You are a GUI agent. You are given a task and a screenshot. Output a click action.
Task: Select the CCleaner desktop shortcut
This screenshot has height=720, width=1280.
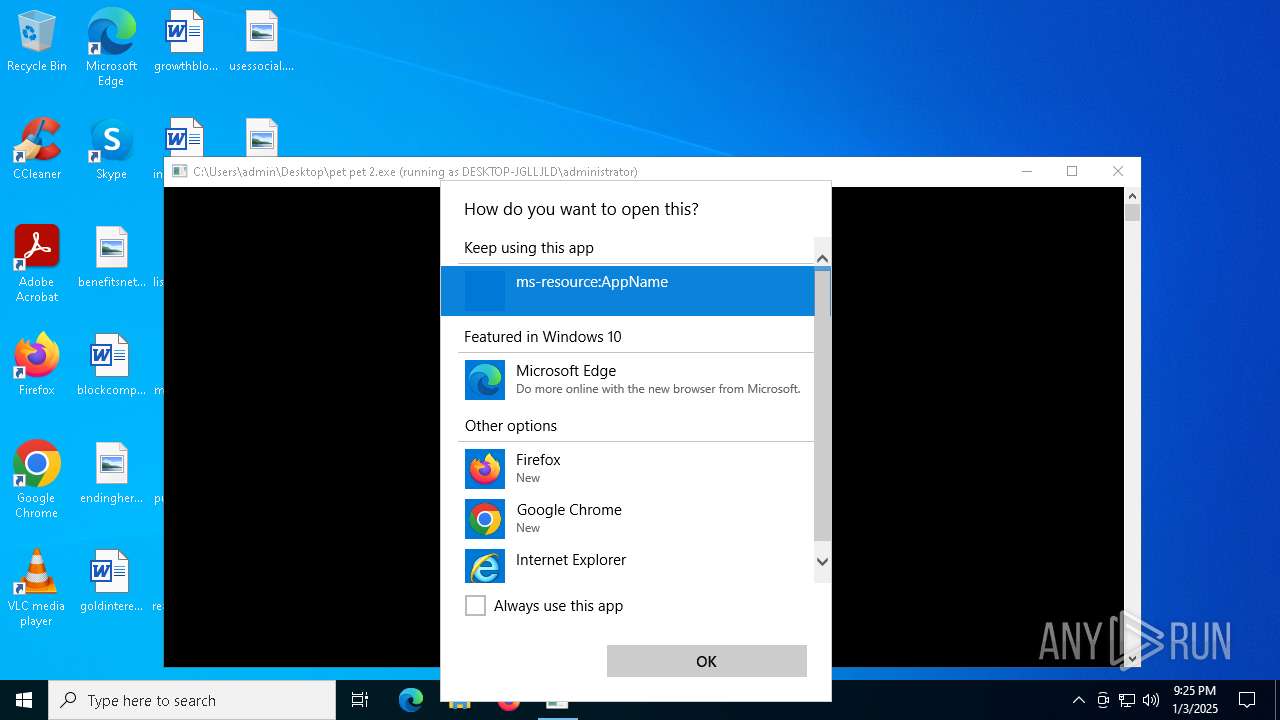[37, 149]
